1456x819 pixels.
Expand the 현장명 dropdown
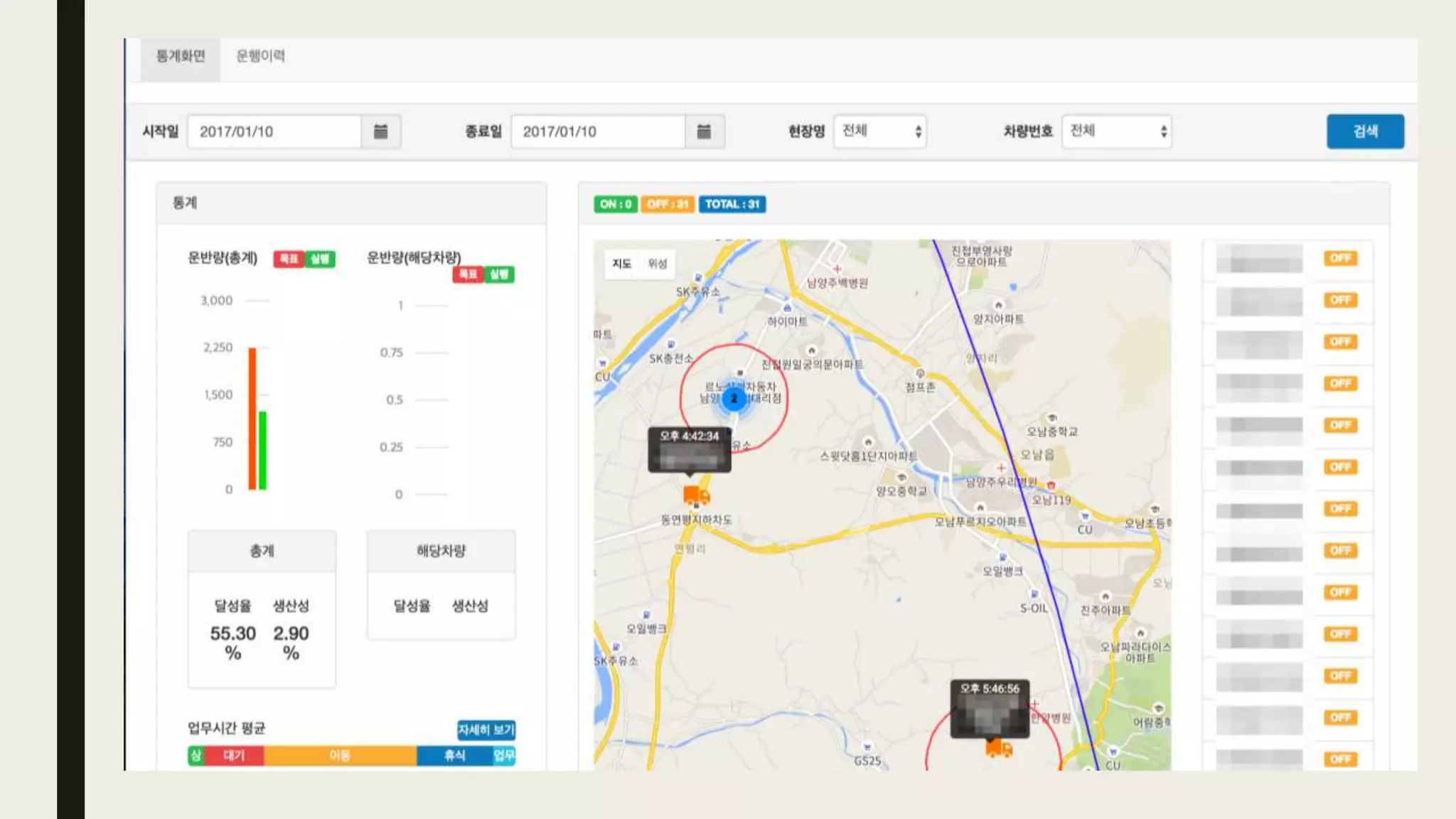[879, 132]
